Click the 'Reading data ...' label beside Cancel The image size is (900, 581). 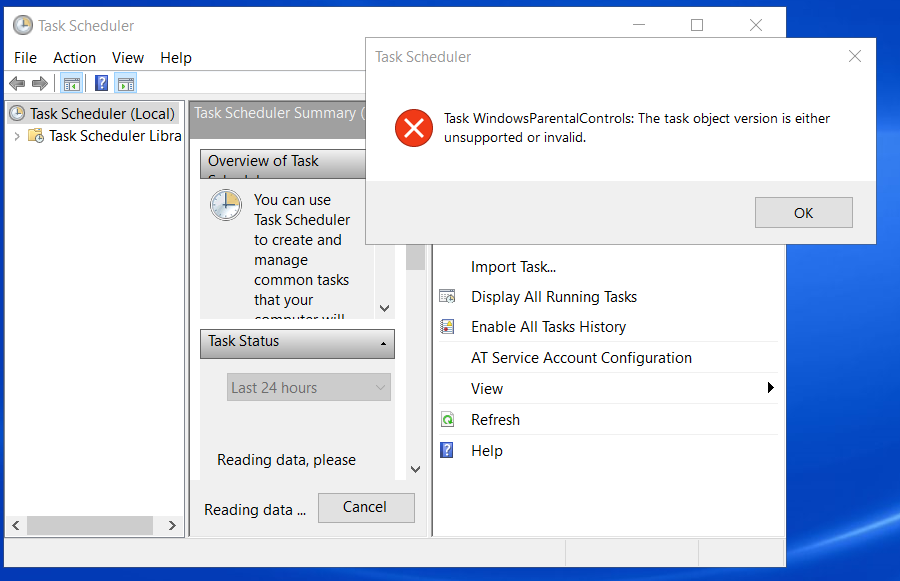coord(255,509)
